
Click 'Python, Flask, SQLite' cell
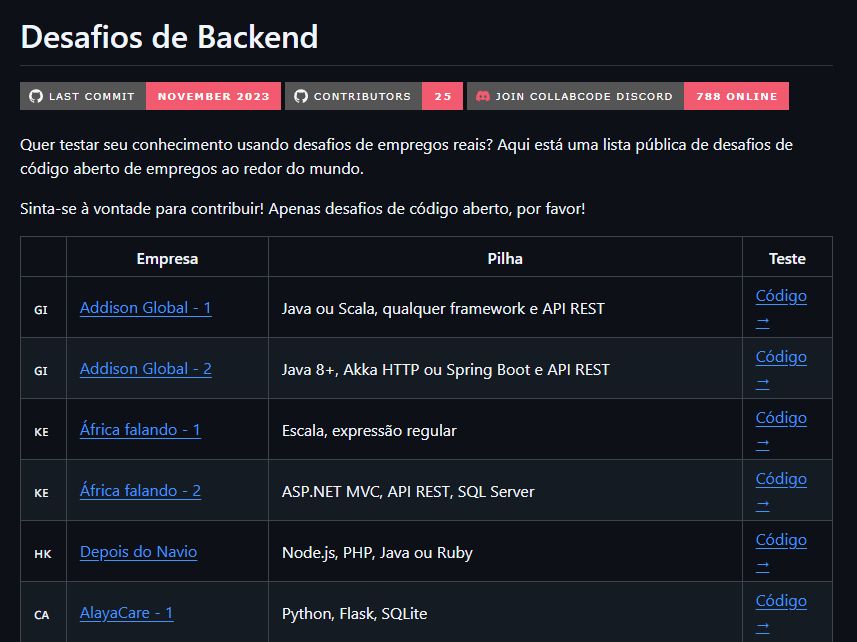tap(505, 614)
